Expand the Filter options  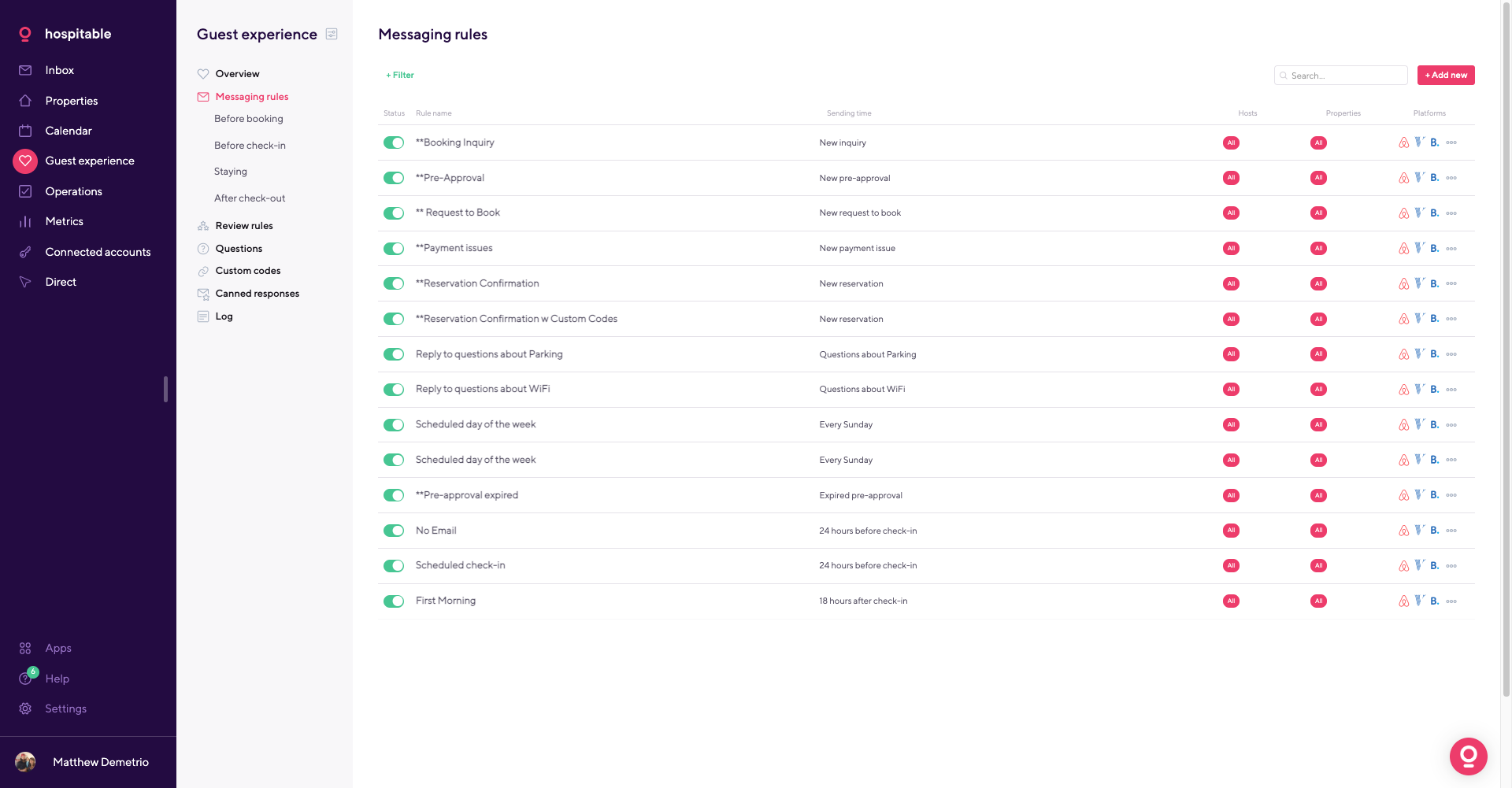(x=400, y=75)
